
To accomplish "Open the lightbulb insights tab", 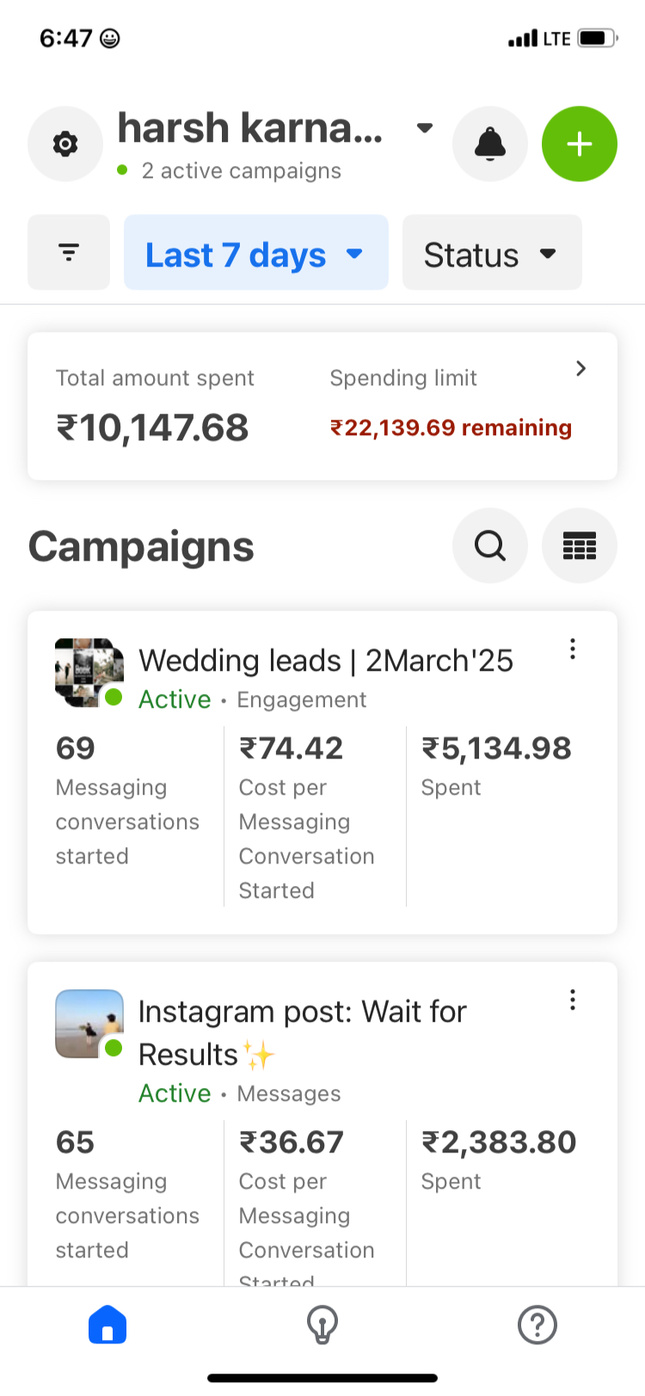I will [x=322, y=1326].
